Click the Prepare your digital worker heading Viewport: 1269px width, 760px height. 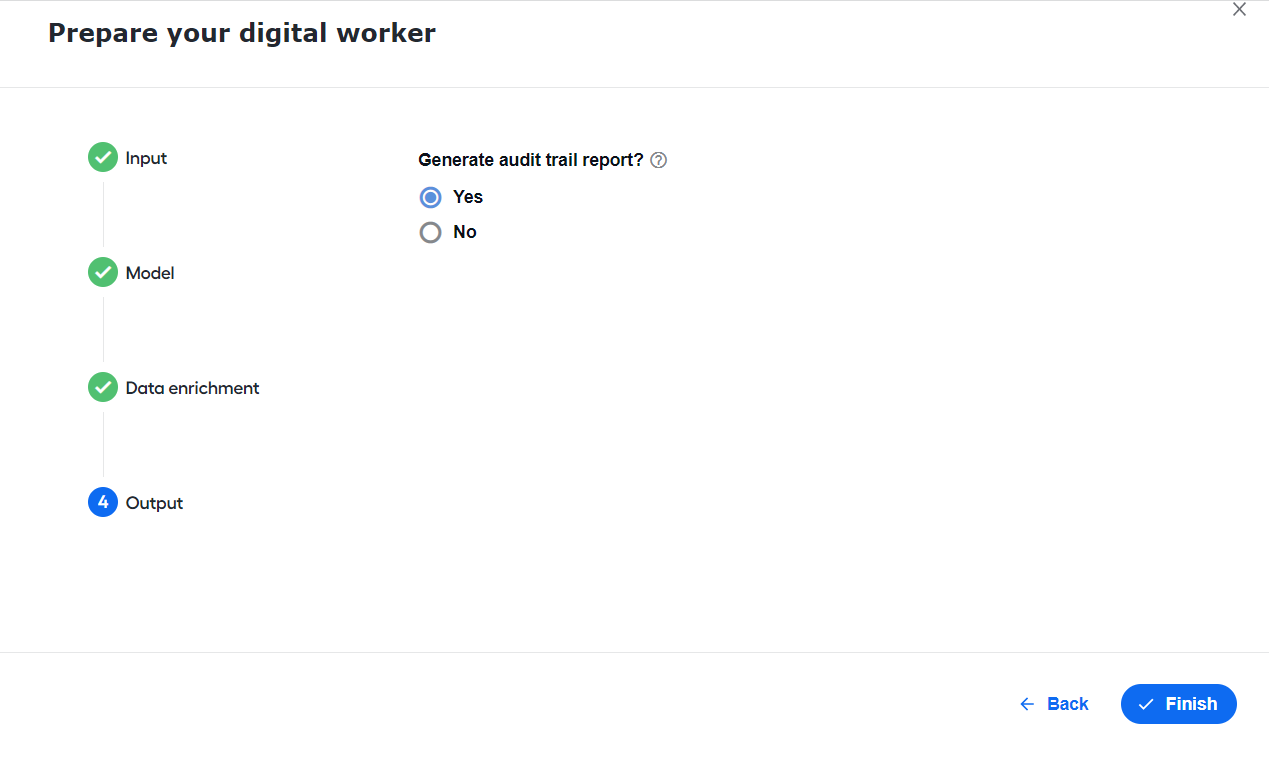[x=242, y=33]
